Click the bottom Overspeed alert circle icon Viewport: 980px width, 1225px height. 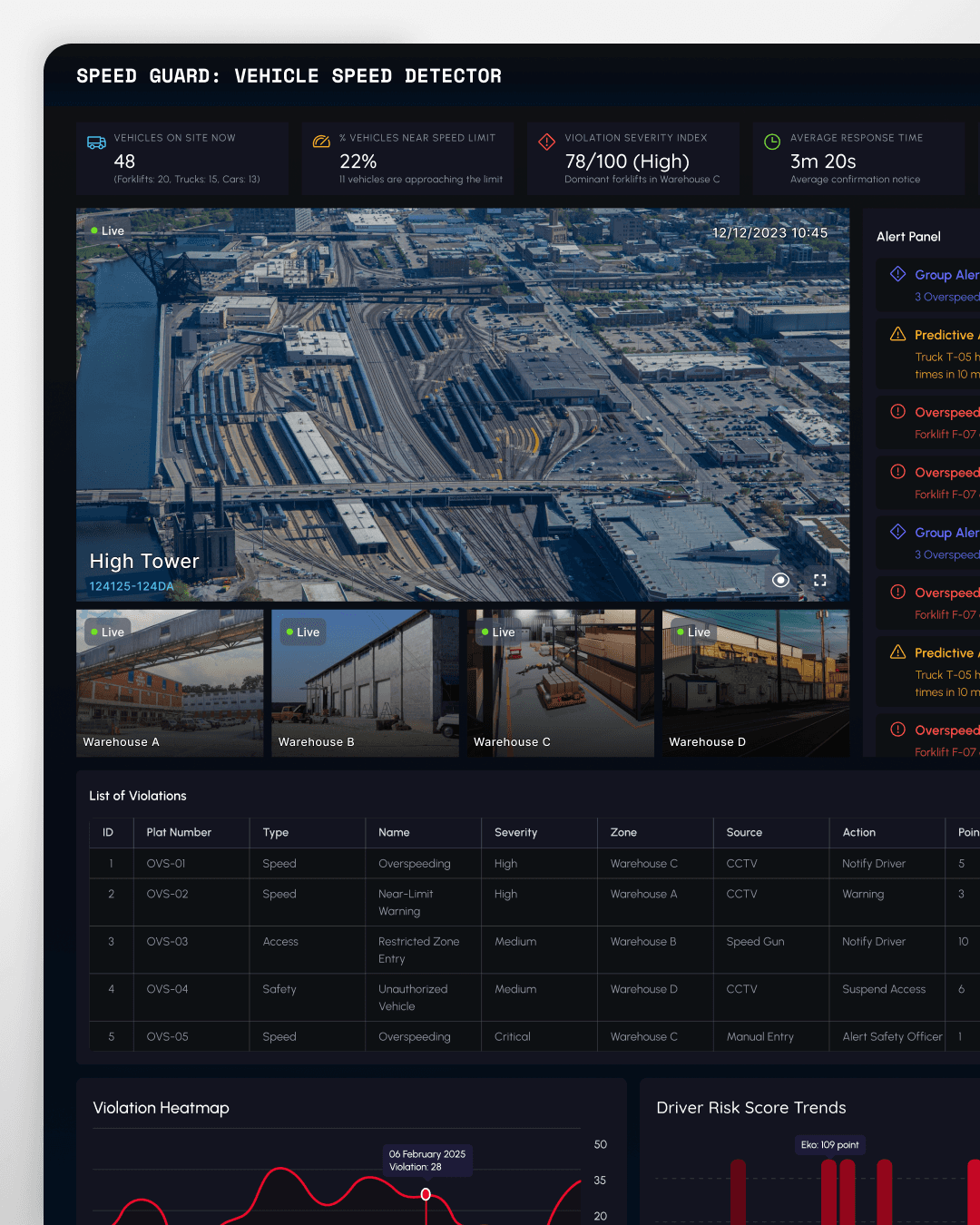[898, 729]
